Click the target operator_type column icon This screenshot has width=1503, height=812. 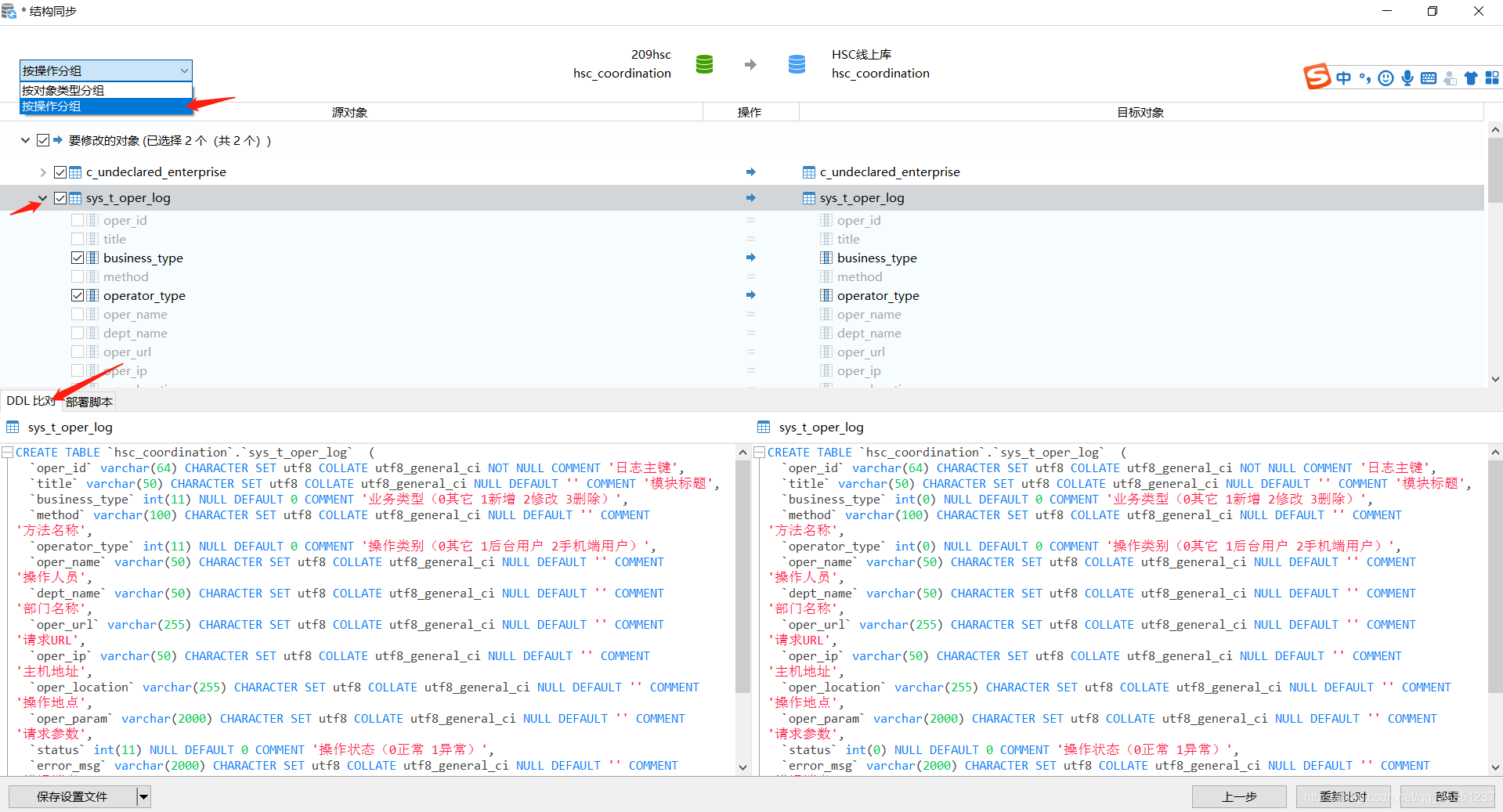826,295
